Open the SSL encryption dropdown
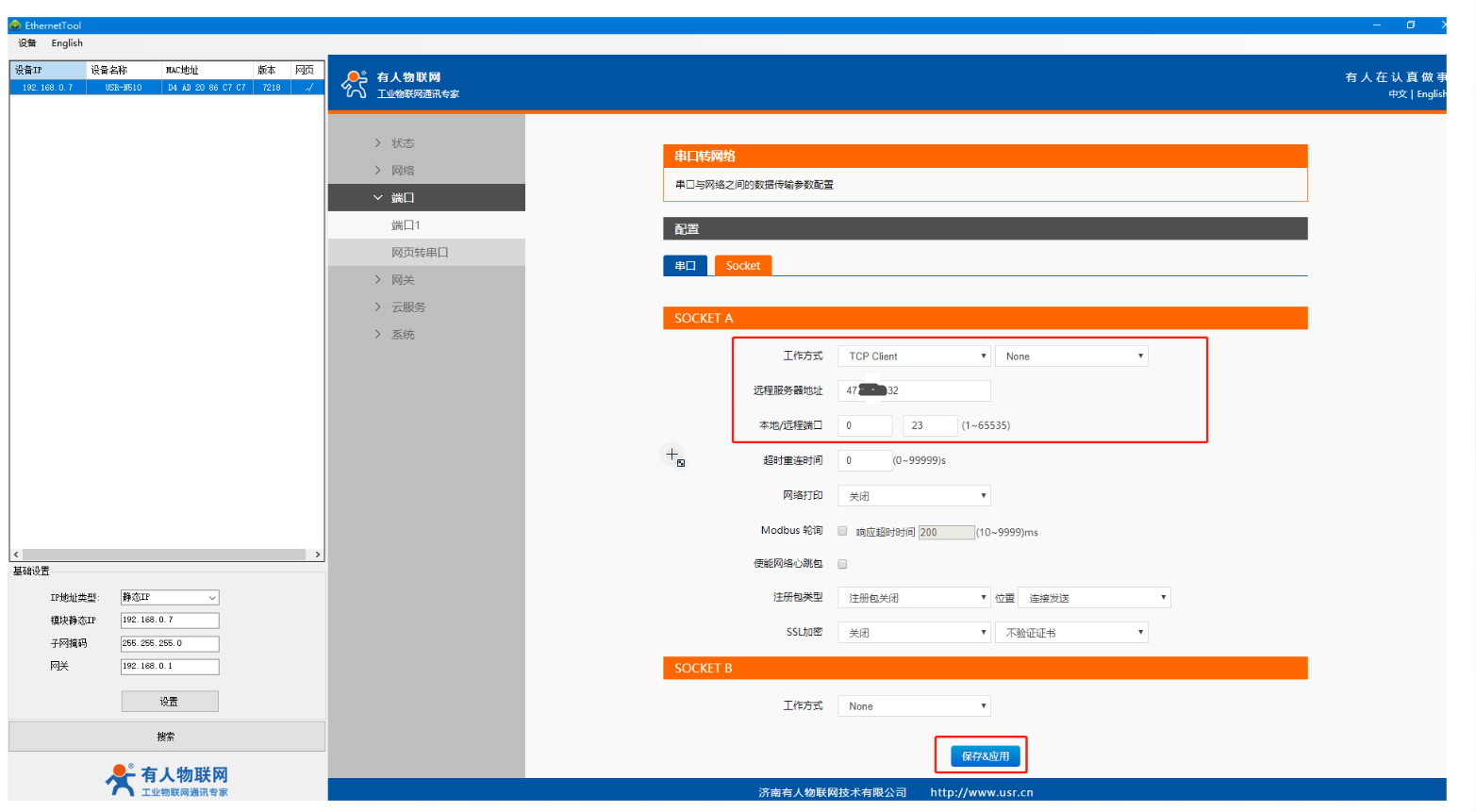Image resolution: width=1476 pixels, height=812 pixels. point(914,633)
